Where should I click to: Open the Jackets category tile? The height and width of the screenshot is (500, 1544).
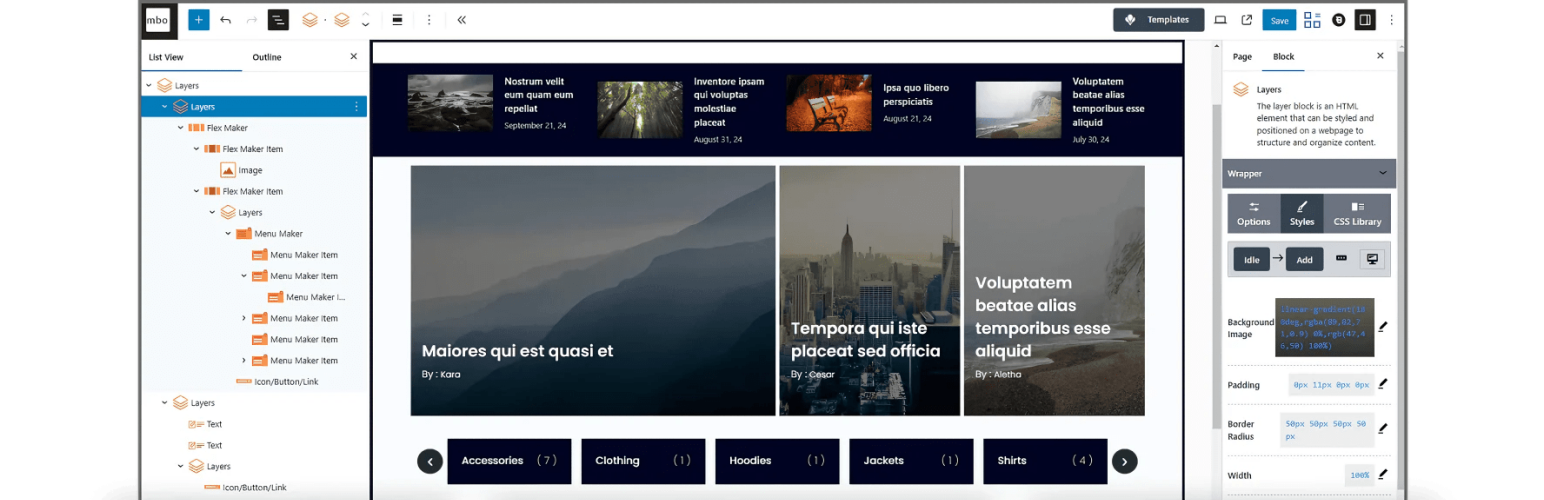(x=911, y=461)
